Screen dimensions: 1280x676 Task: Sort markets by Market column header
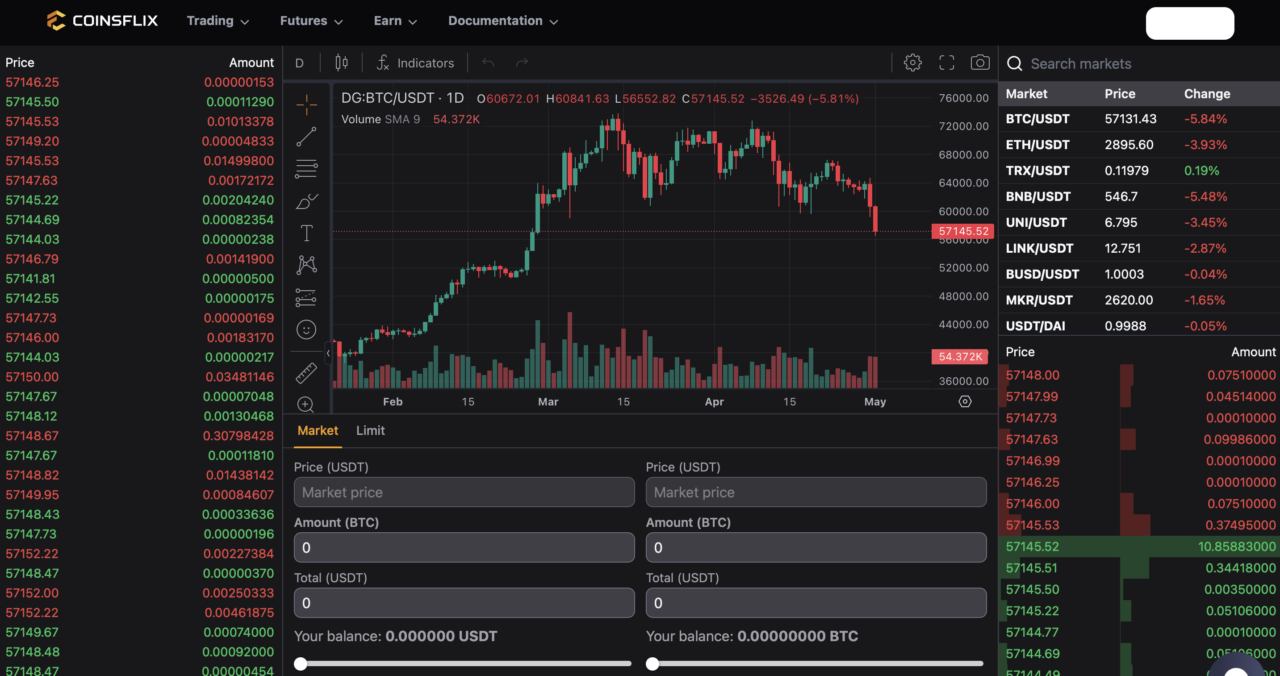(1026, 94)
